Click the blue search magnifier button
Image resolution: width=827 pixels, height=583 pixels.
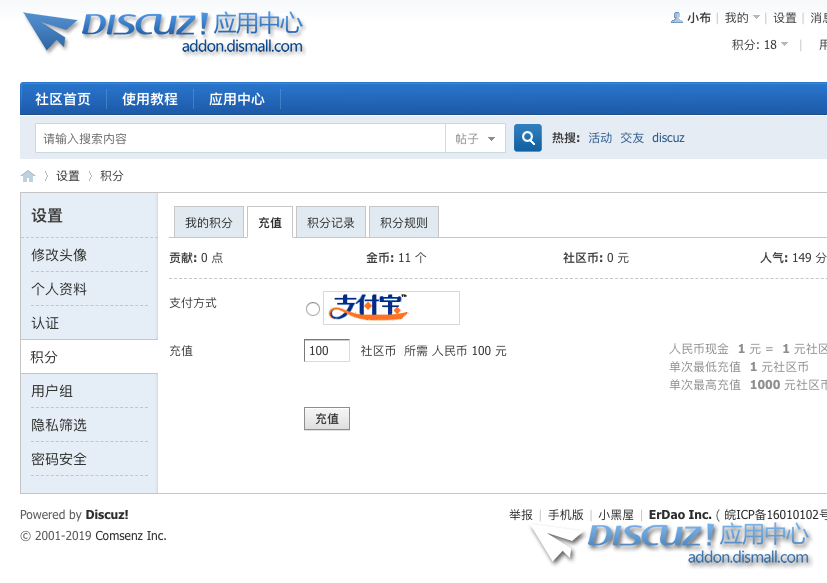coord(527,138)
